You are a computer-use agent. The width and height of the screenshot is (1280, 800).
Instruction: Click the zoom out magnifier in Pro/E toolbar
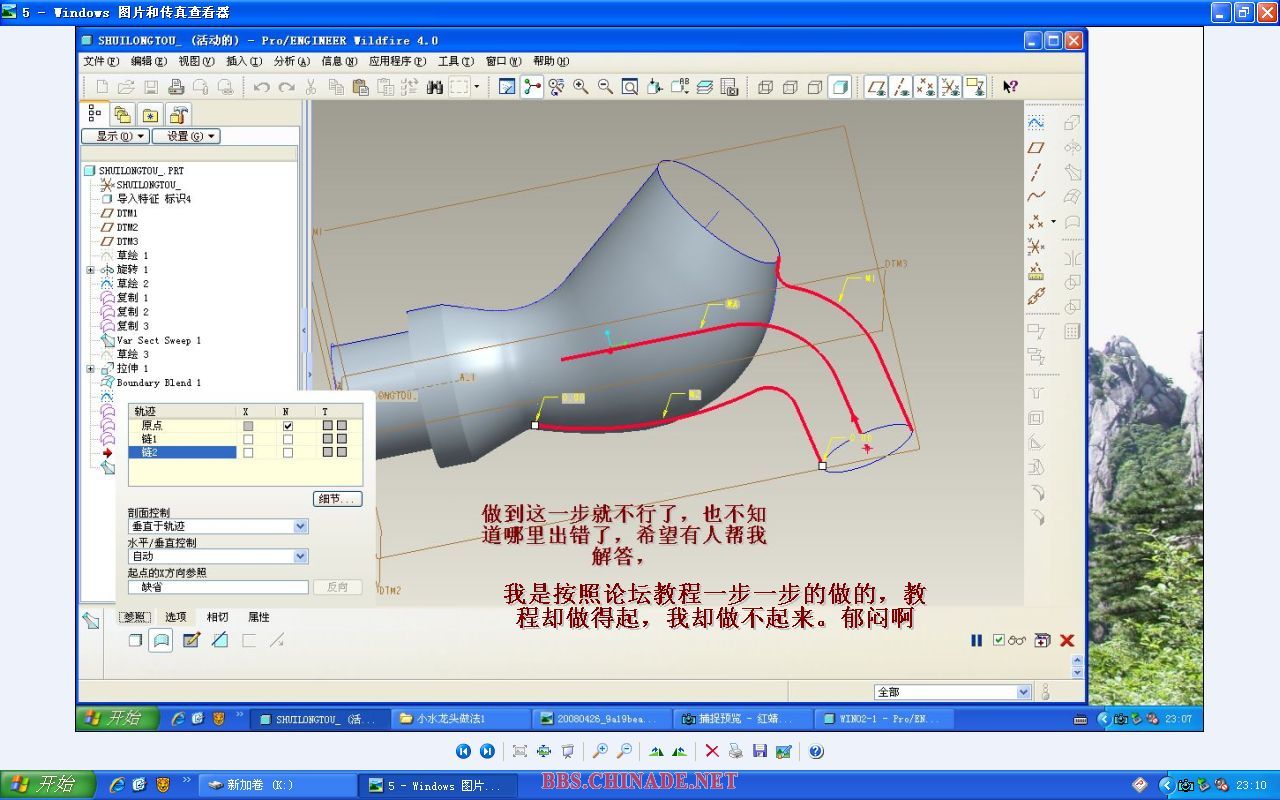605,87
